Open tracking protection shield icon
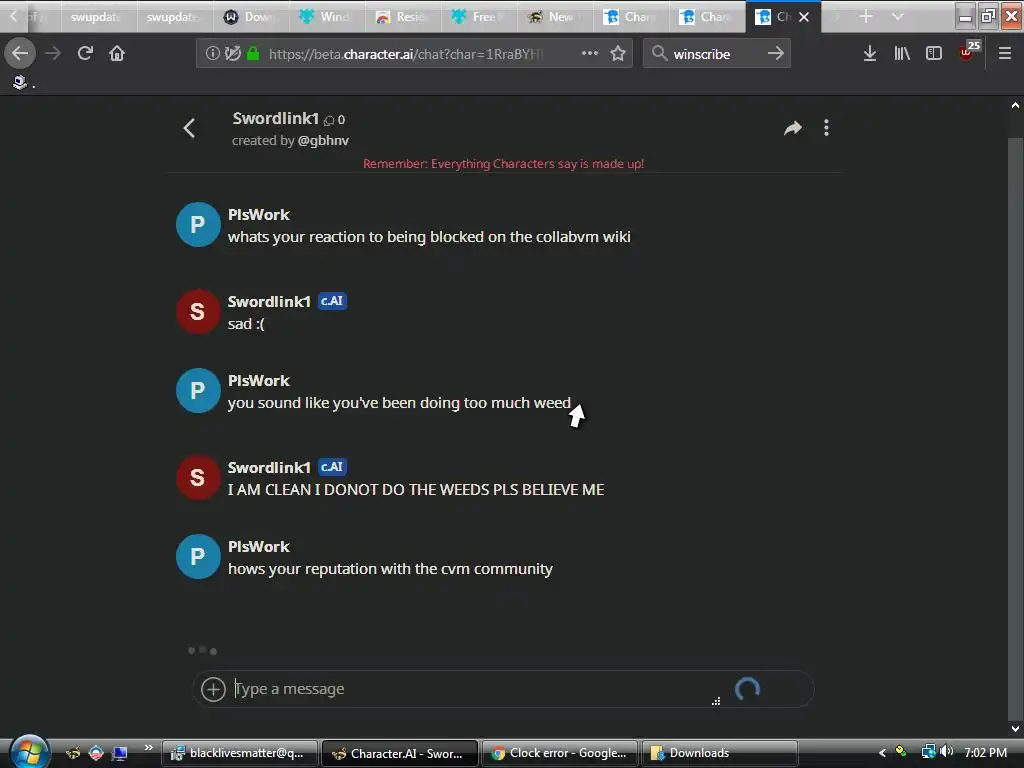 [x=232, y=54]
